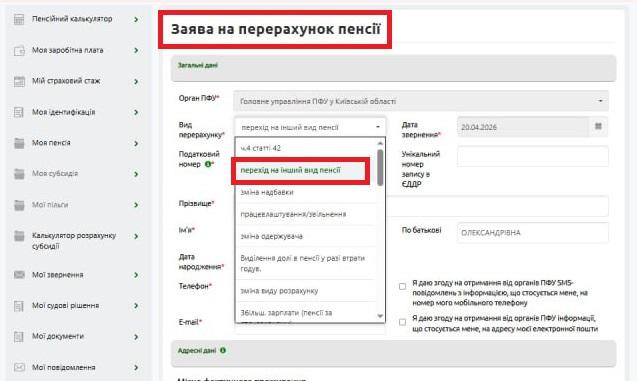637x381 pixels.
Task: Click the Мої звернення envelope icon
Action: 19,275
